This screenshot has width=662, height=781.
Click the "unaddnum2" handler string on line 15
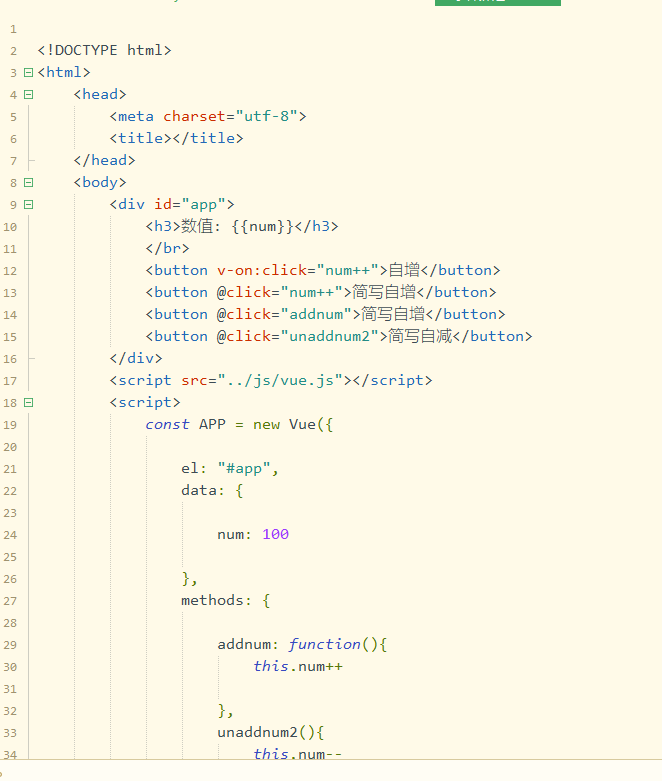coord(329,336)
